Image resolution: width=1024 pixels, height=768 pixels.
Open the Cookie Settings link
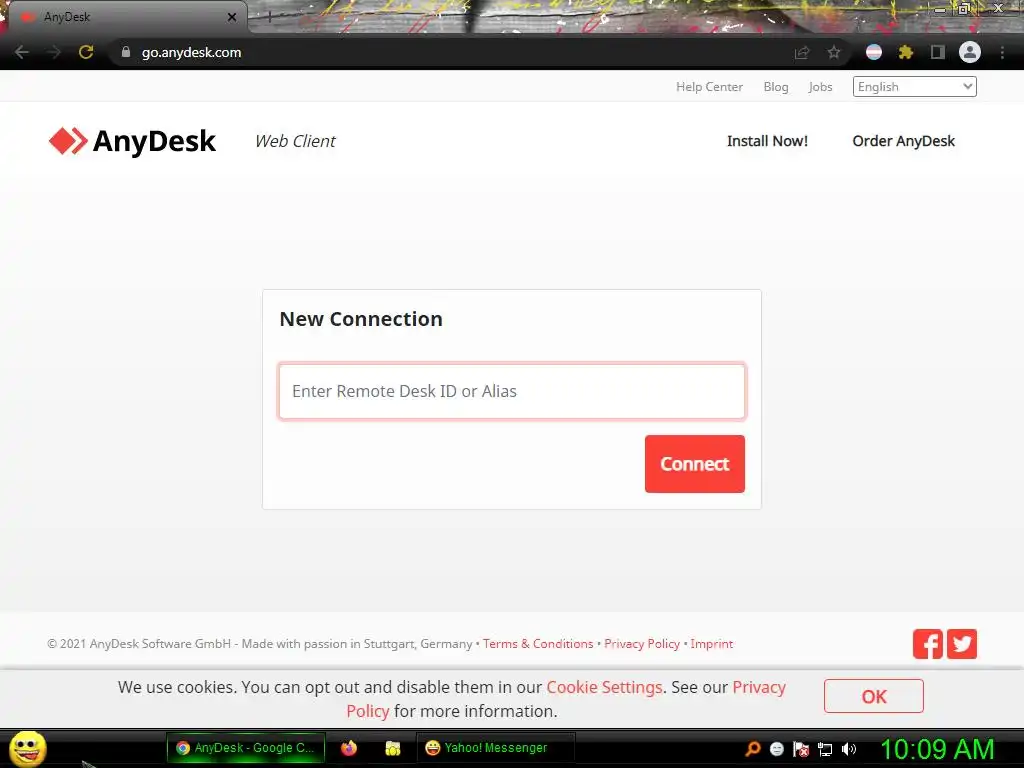coord(604,687)
